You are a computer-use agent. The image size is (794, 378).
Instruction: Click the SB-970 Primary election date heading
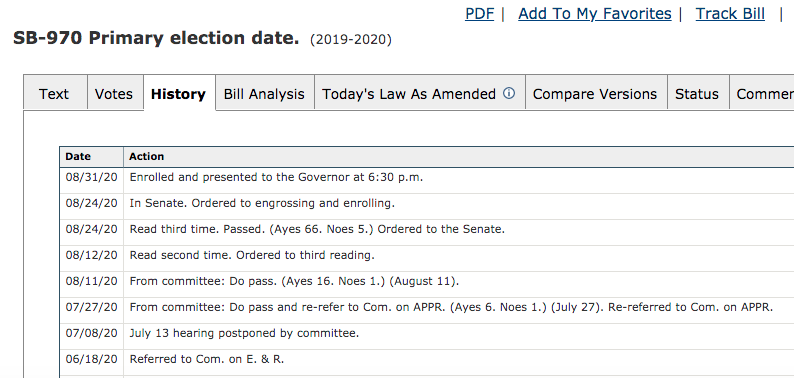point(156,39)
